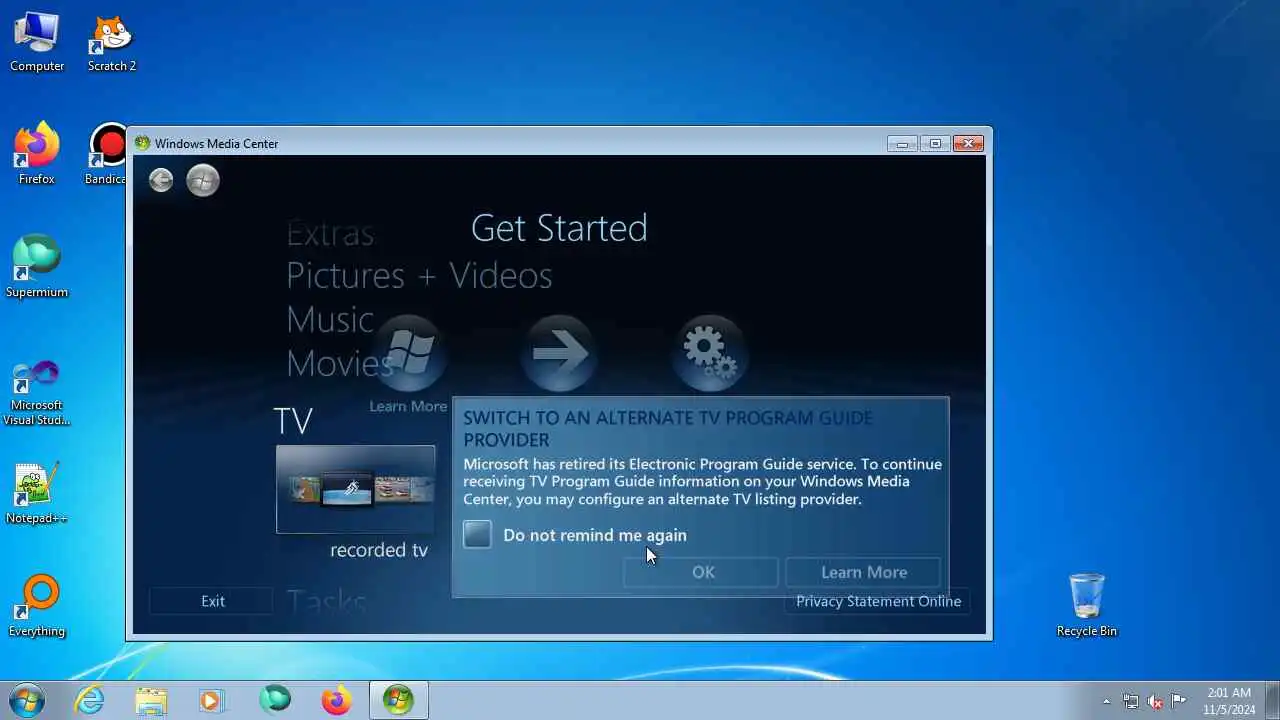
Task: Select Movies in the Media Center menu
Action: click(x=340, y=363)
